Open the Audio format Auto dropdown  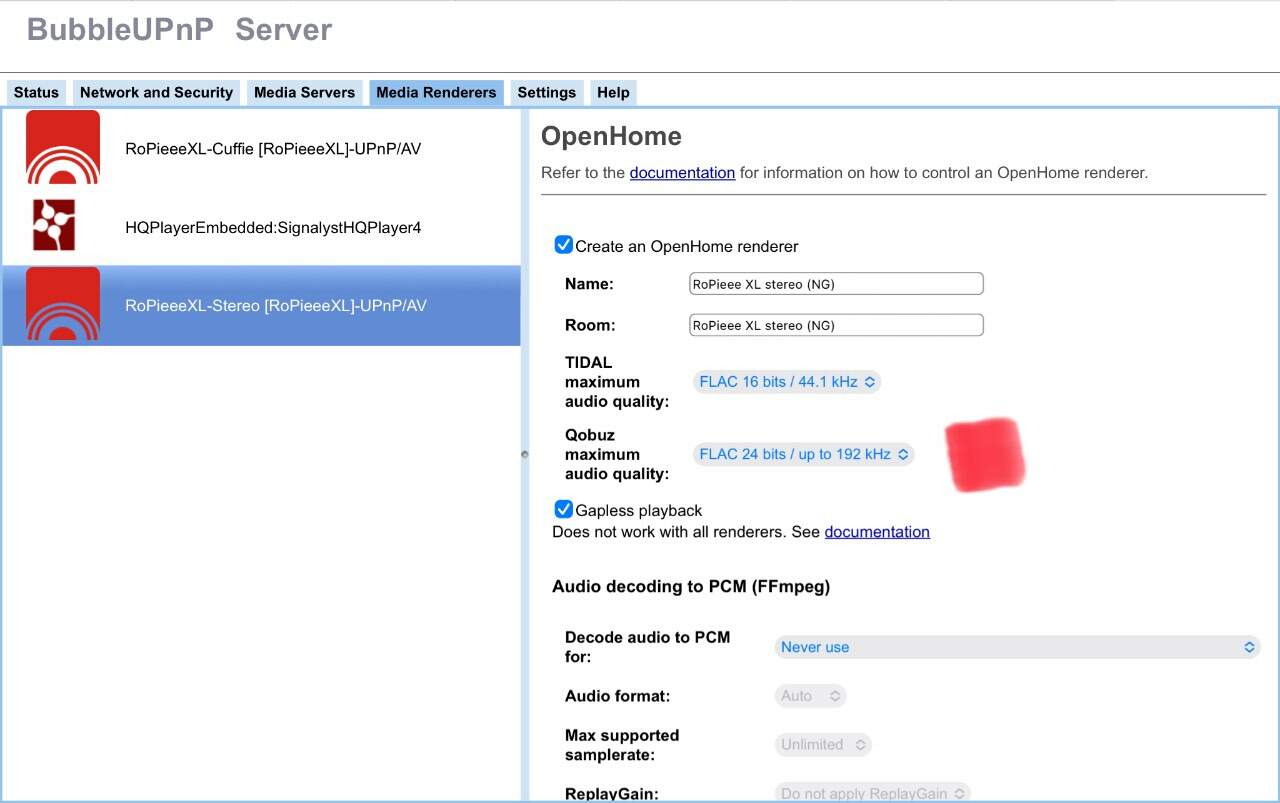[x=810, y=696]
